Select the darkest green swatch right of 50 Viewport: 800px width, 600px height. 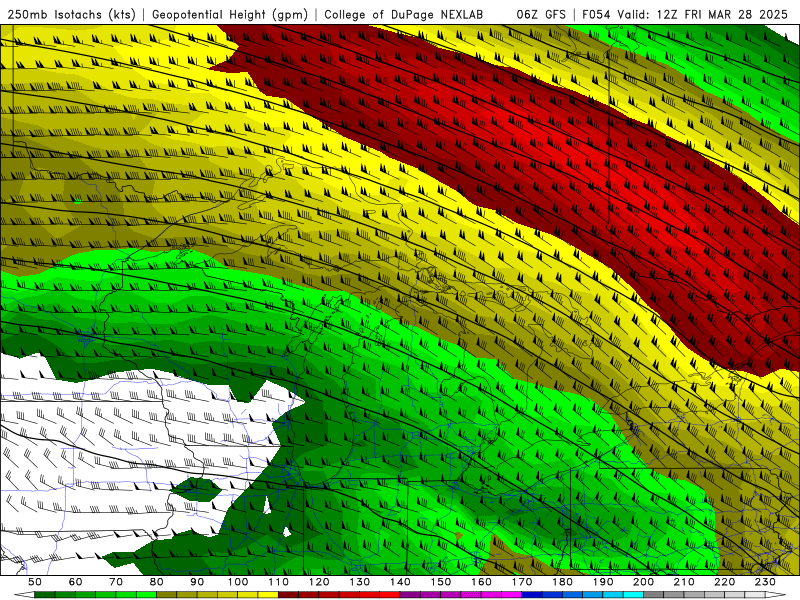pos(44,595)
